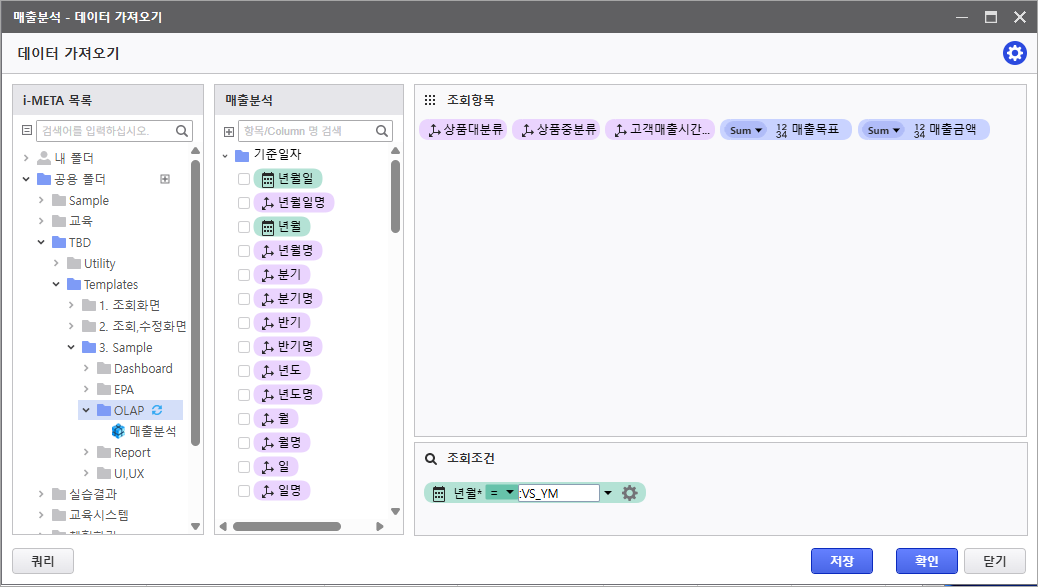Click the 저장 button

coord(841,561)
